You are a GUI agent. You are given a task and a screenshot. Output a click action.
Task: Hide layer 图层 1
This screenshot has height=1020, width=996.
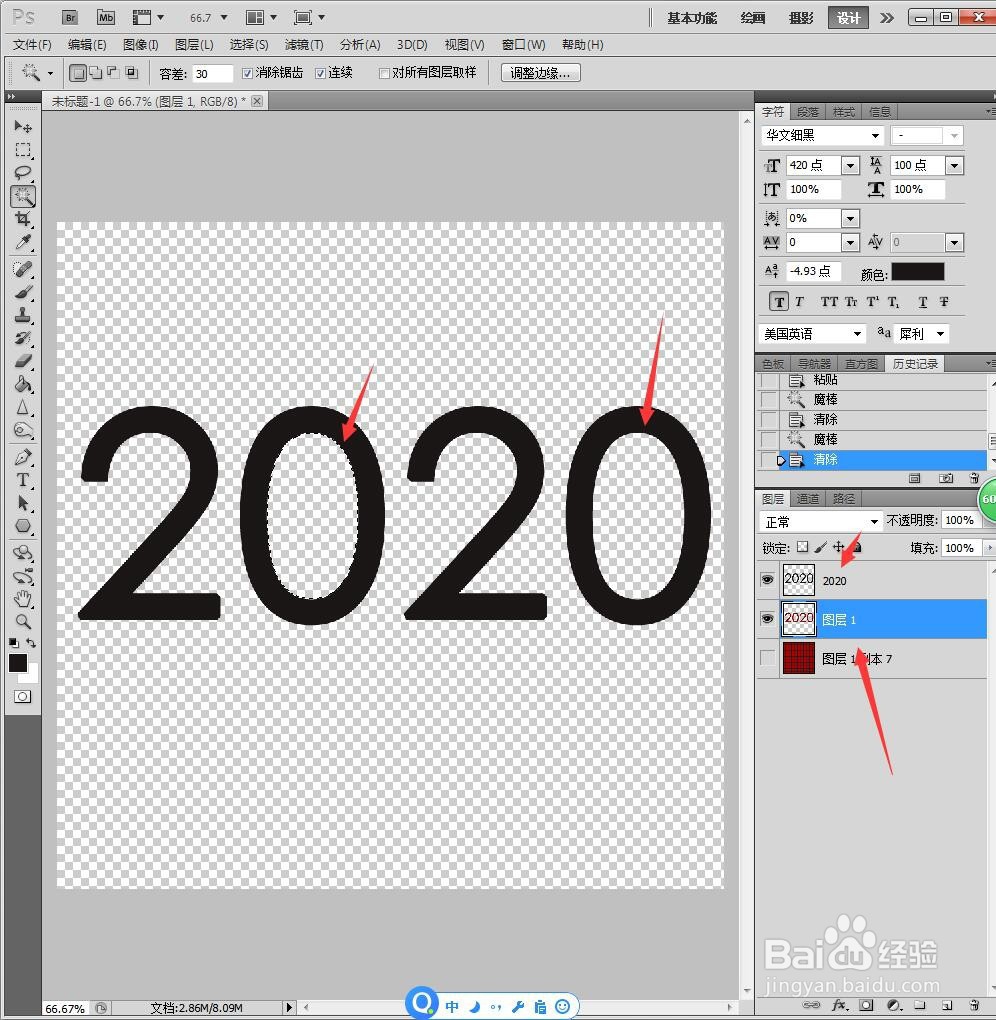coord(768,618)
